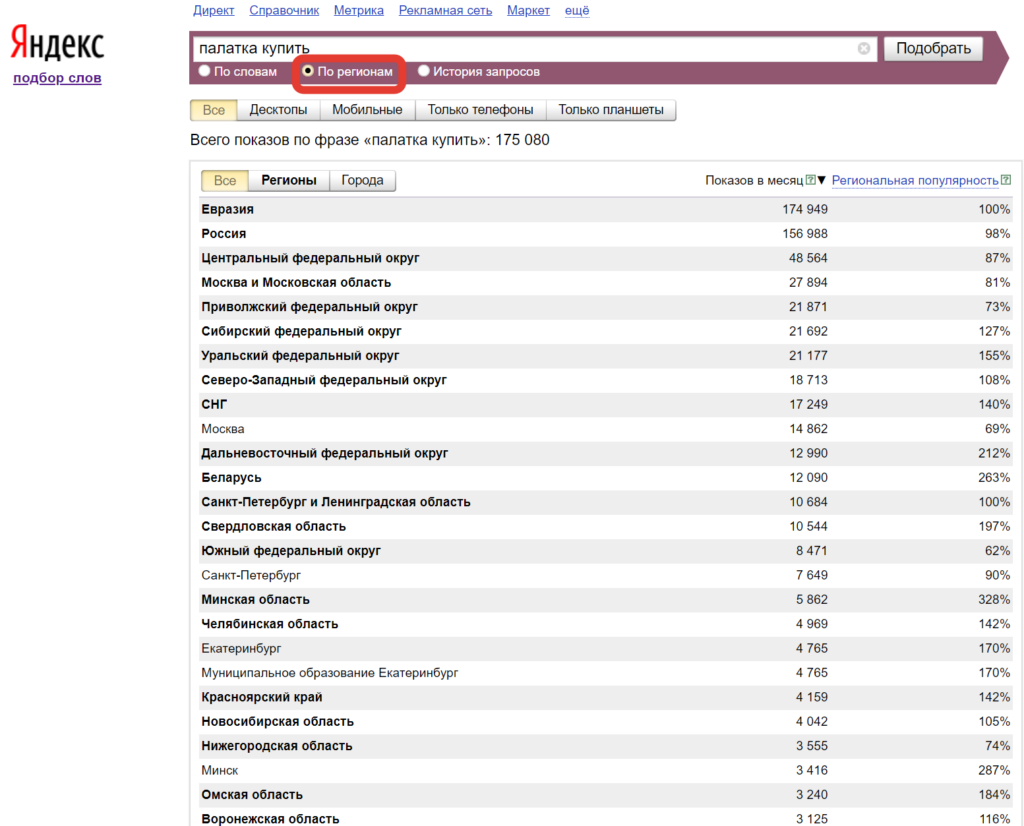Select the Все tab in the regions table

225,180
